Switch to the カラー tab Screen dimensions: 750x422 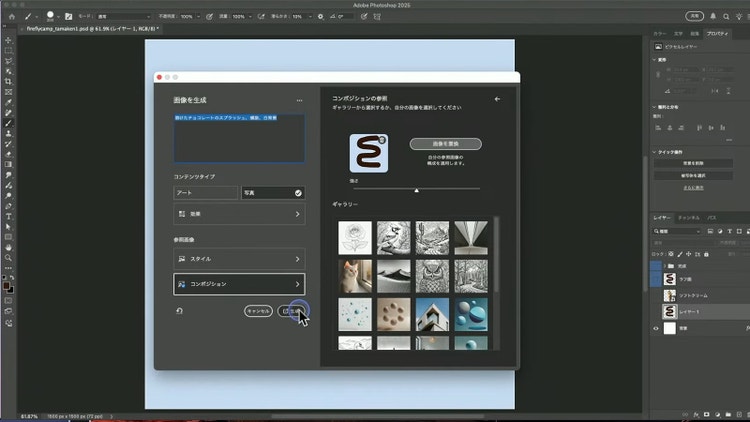point(660,33)
